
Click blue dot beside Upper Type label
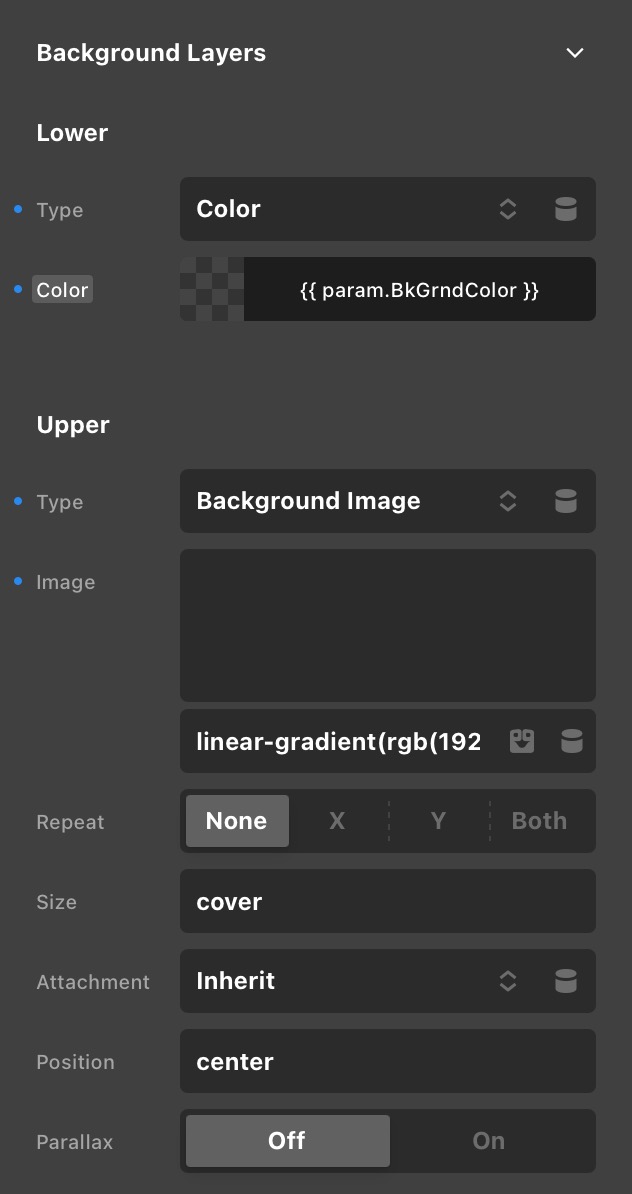point(18,501)
